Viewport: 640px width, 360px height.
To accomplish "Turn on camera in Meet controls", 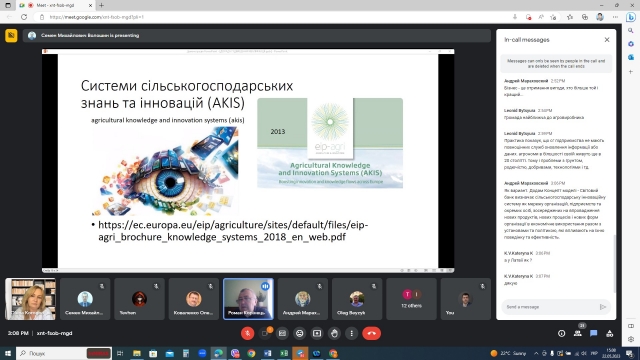I will (265, 333).
